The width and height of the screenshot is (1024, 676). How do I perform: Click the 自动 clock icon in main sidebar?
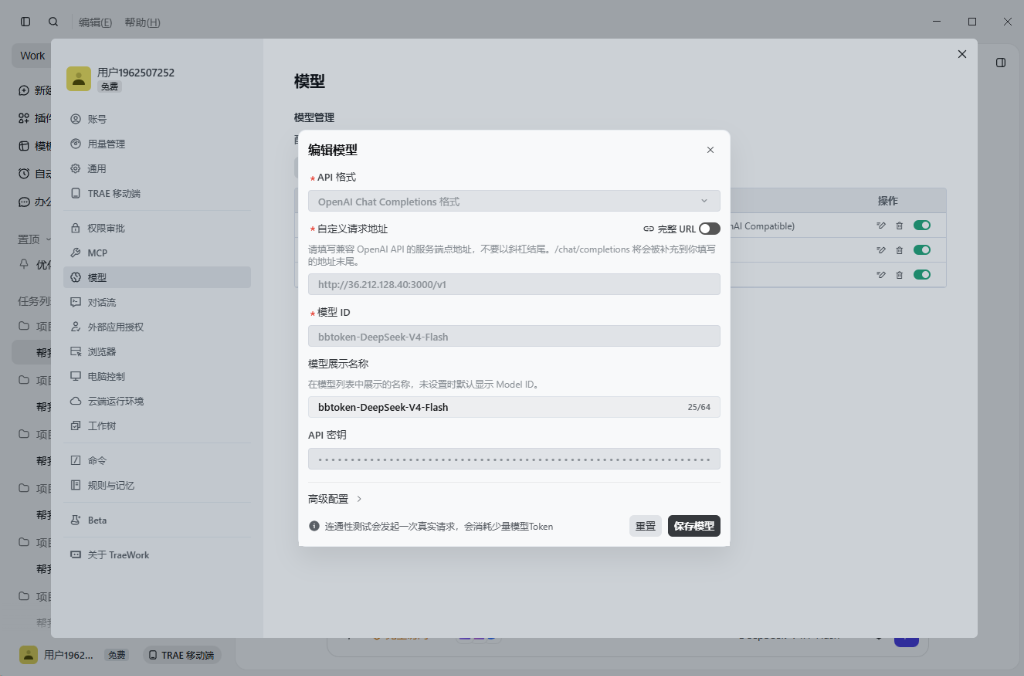pos(24,173)
